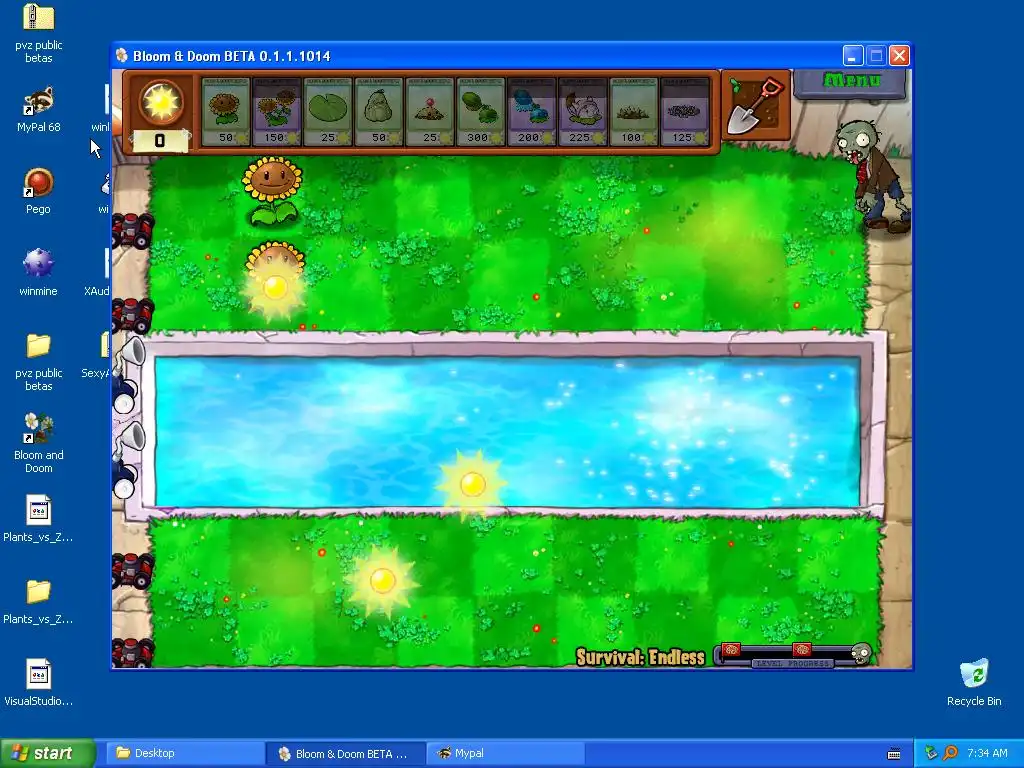This screenshot has width=1024, height=768.
Task: Click the magnifier icon in system tray
Action: 950,753
